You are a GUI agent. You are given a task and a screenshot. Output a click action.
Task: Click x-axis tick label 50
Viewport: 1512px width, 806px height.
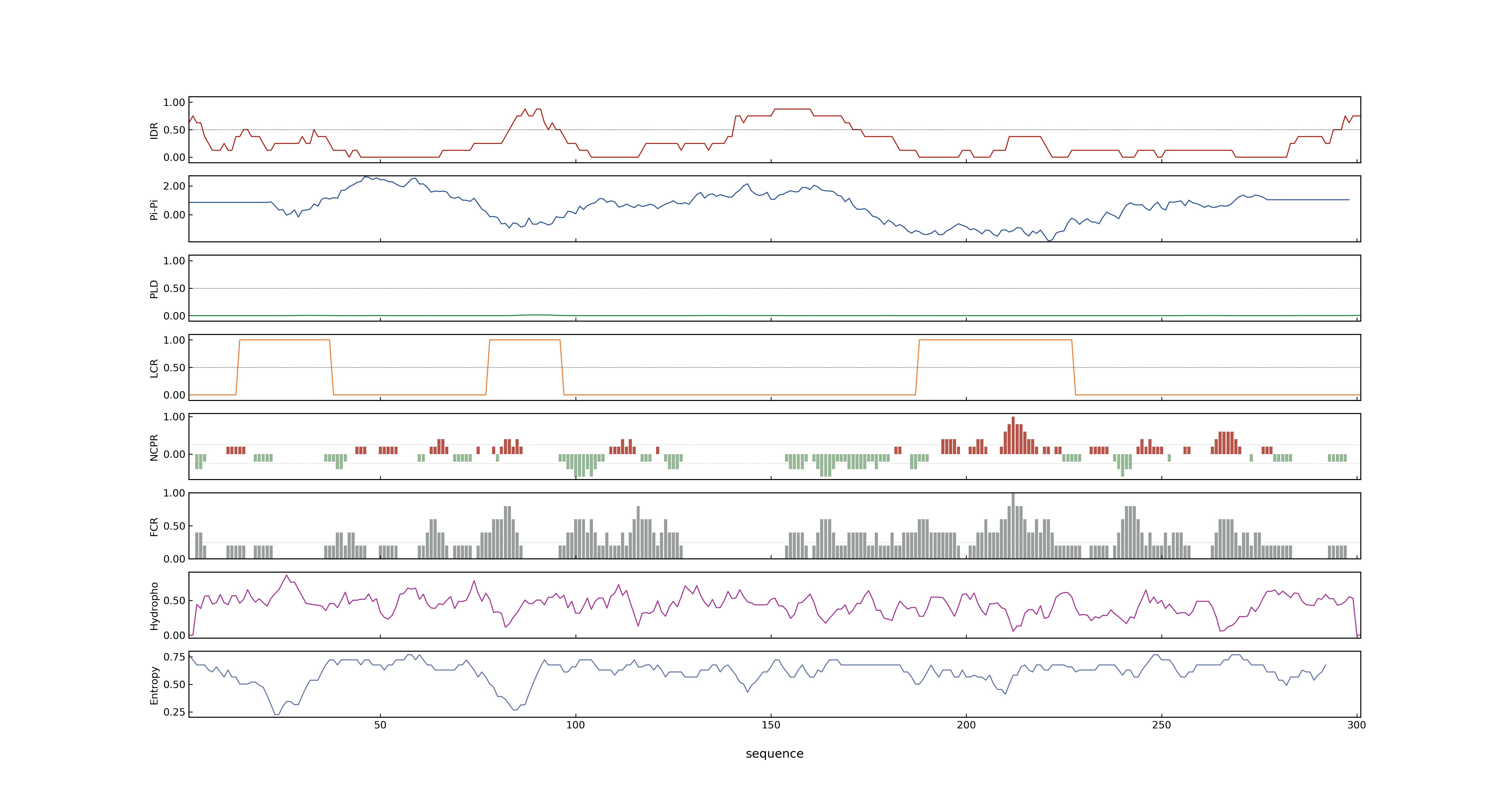coord(380,725)
